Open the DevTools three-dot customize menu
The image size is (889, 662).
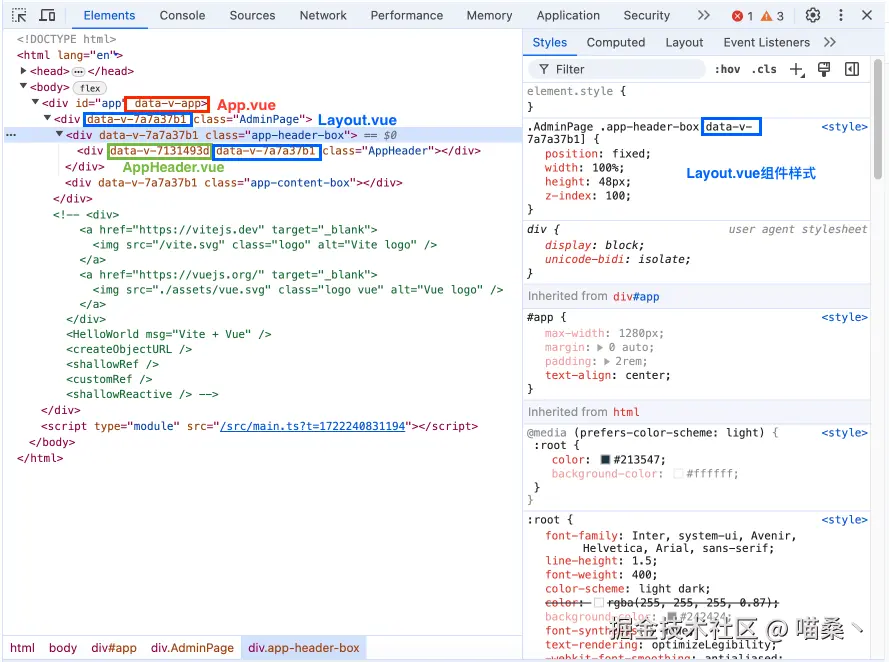tap(841, 15)
